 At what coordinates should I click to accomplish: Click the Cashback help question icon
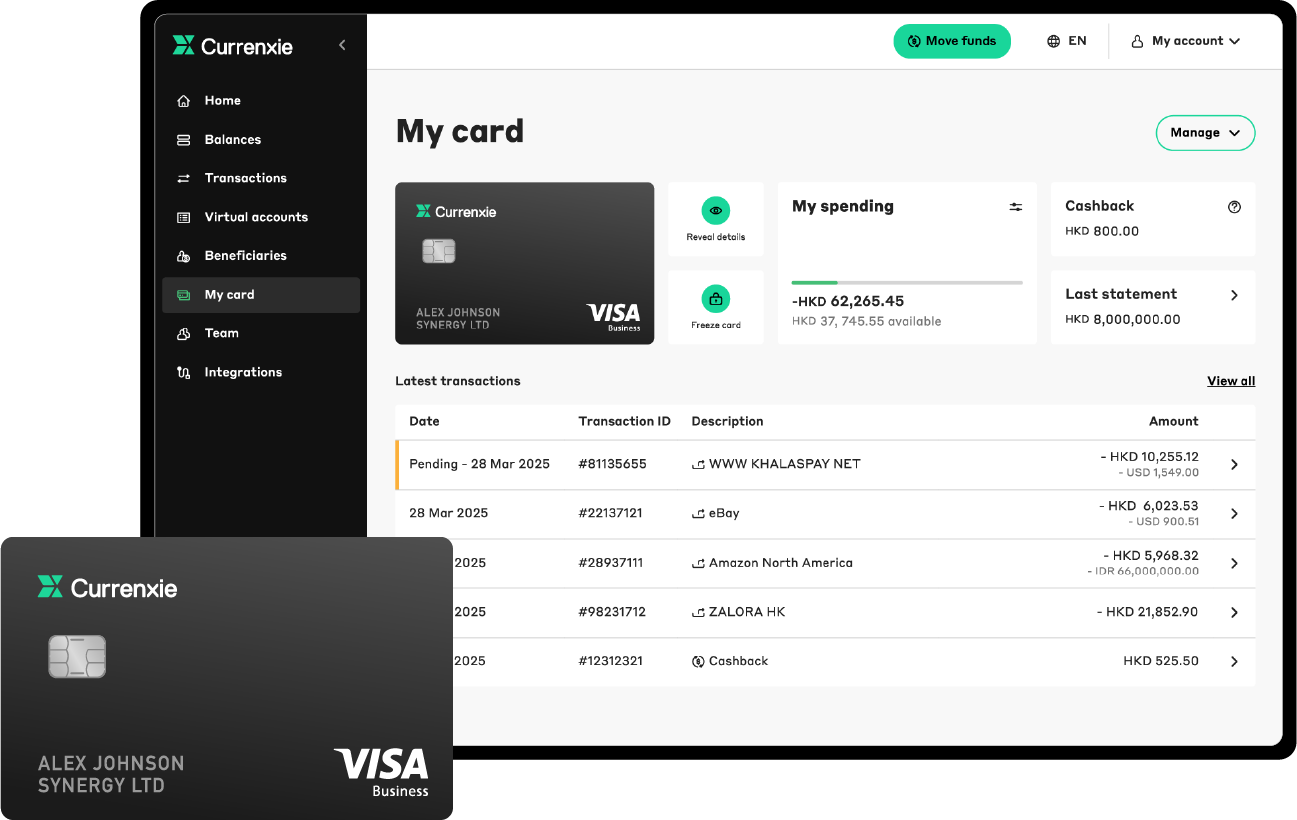[1234, 207]
